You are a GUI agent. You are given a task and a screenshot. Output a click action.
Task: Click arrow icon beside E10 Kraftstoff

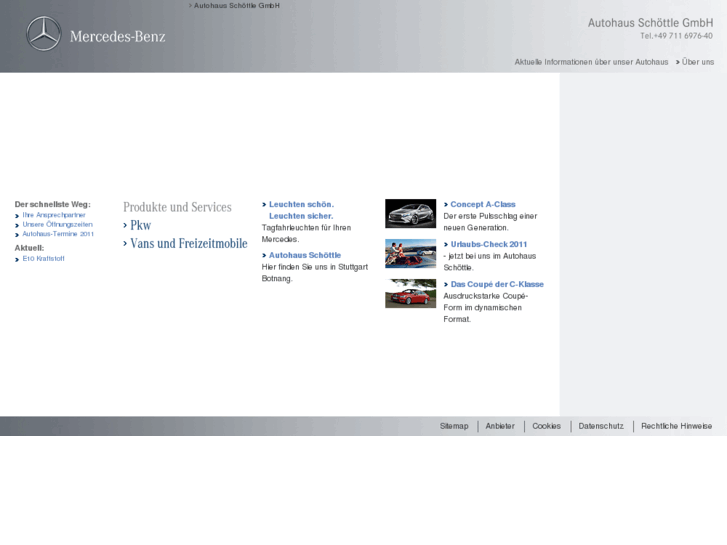pyautogui.click(x=17, y=259)
